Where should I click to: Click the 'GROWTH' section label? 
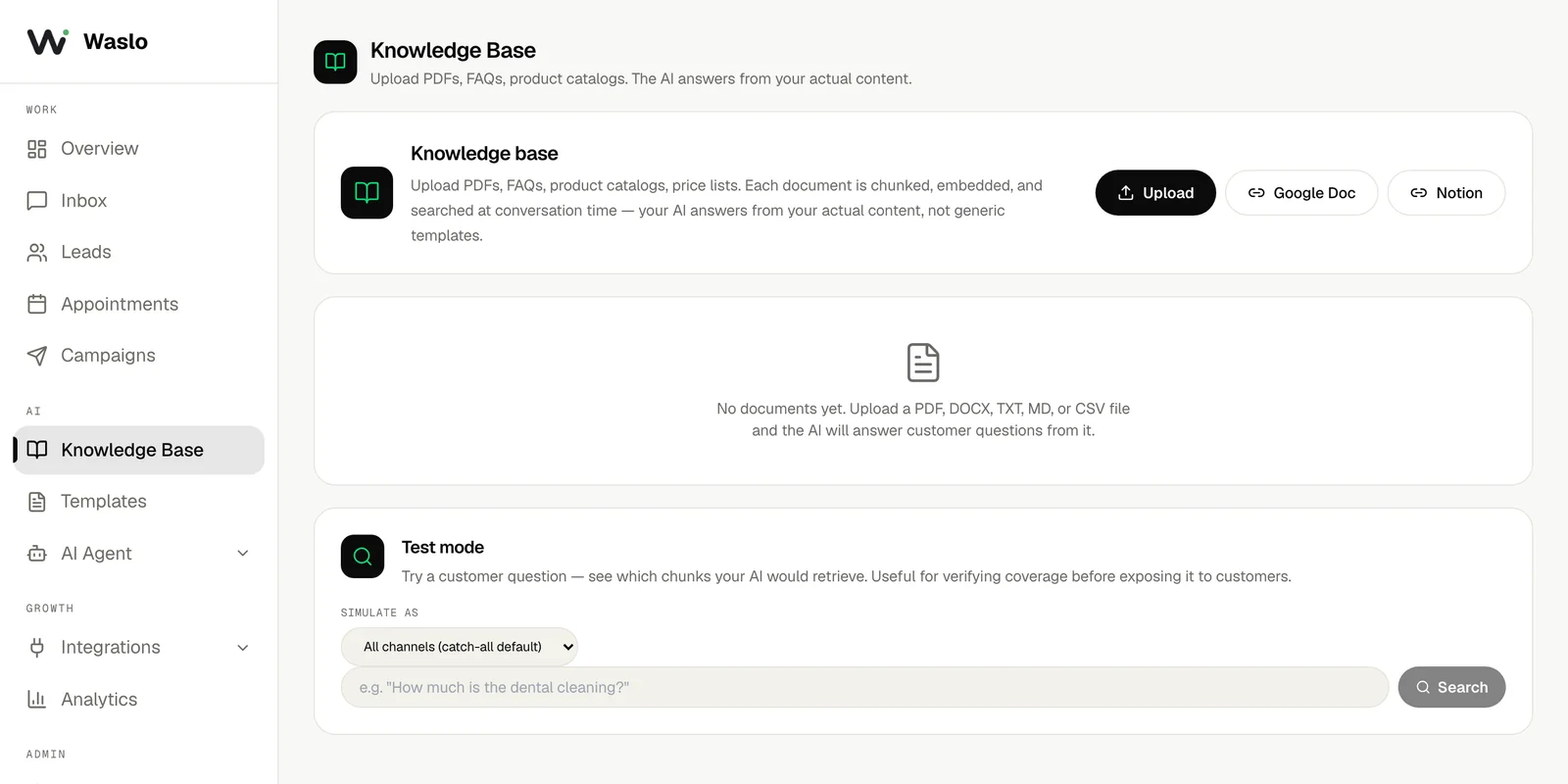[50, 609]
